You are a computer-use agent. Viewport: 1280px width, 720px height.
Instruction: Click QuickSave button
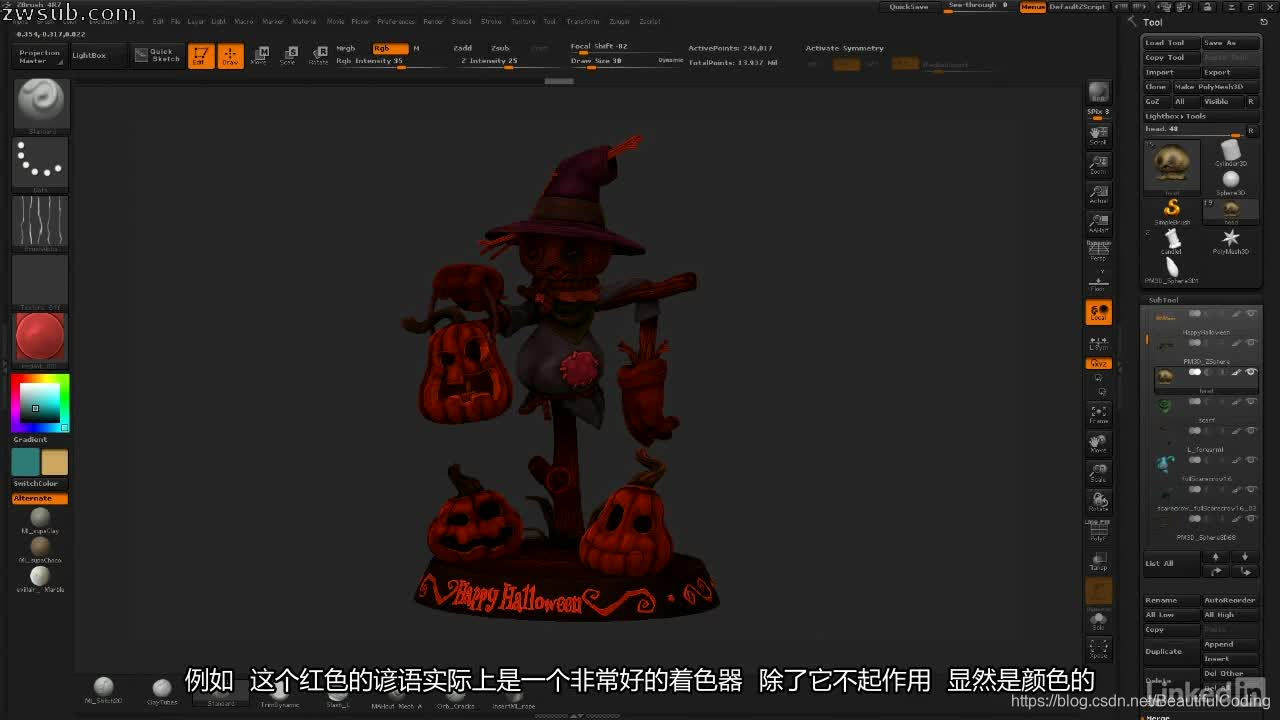910,7
